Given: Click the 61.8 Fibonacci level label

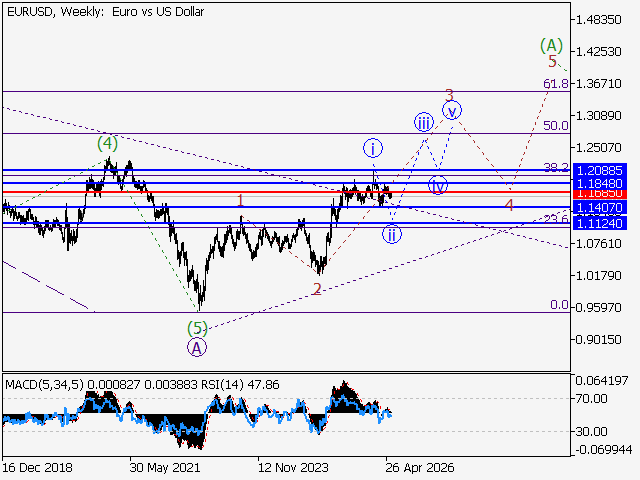Looking at the screenshot, I should point(556,84).
